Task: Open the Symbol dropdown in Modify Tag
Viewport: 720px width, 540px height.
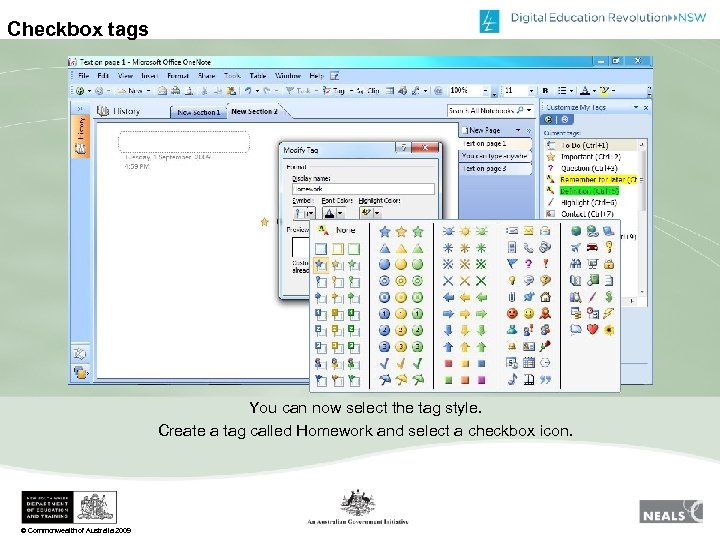Action: click(310, 213)
